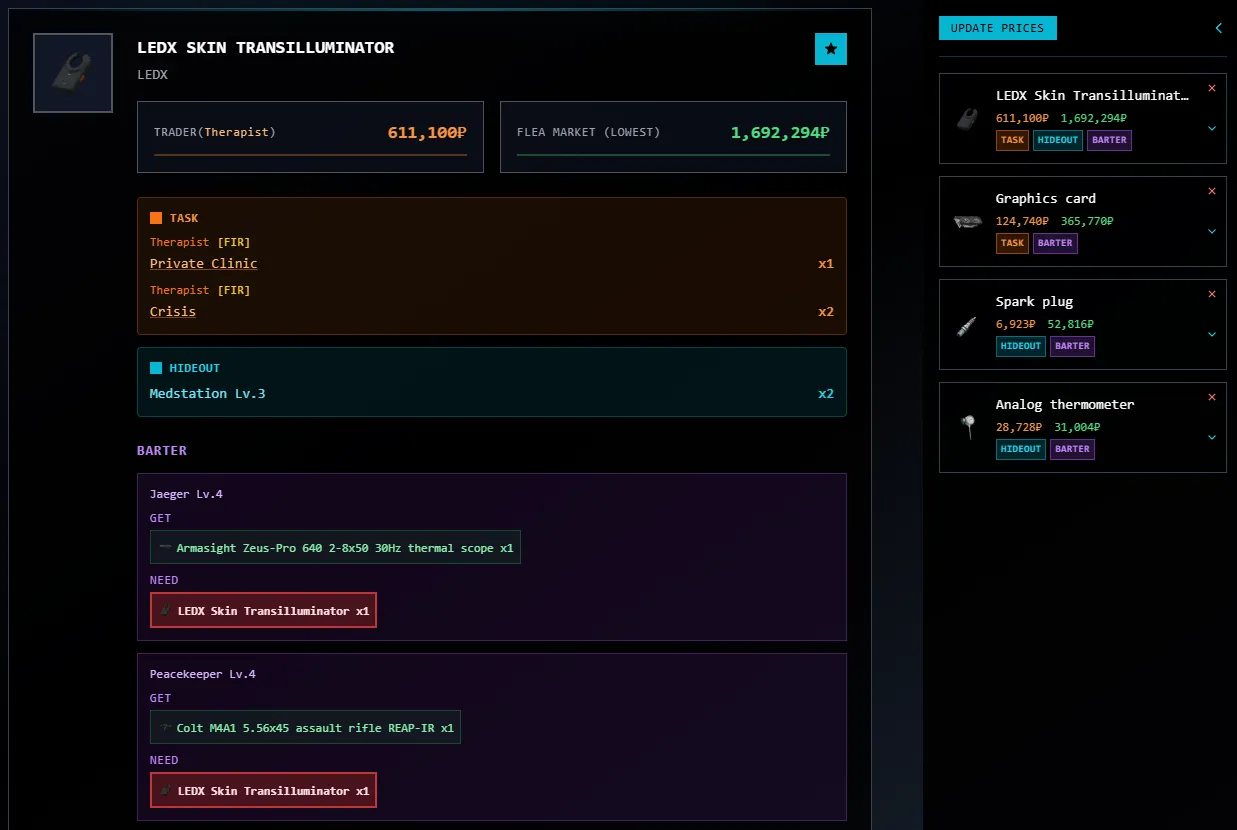
Task: Open the Private Clinic task link
Action: [x=203, y=264]
